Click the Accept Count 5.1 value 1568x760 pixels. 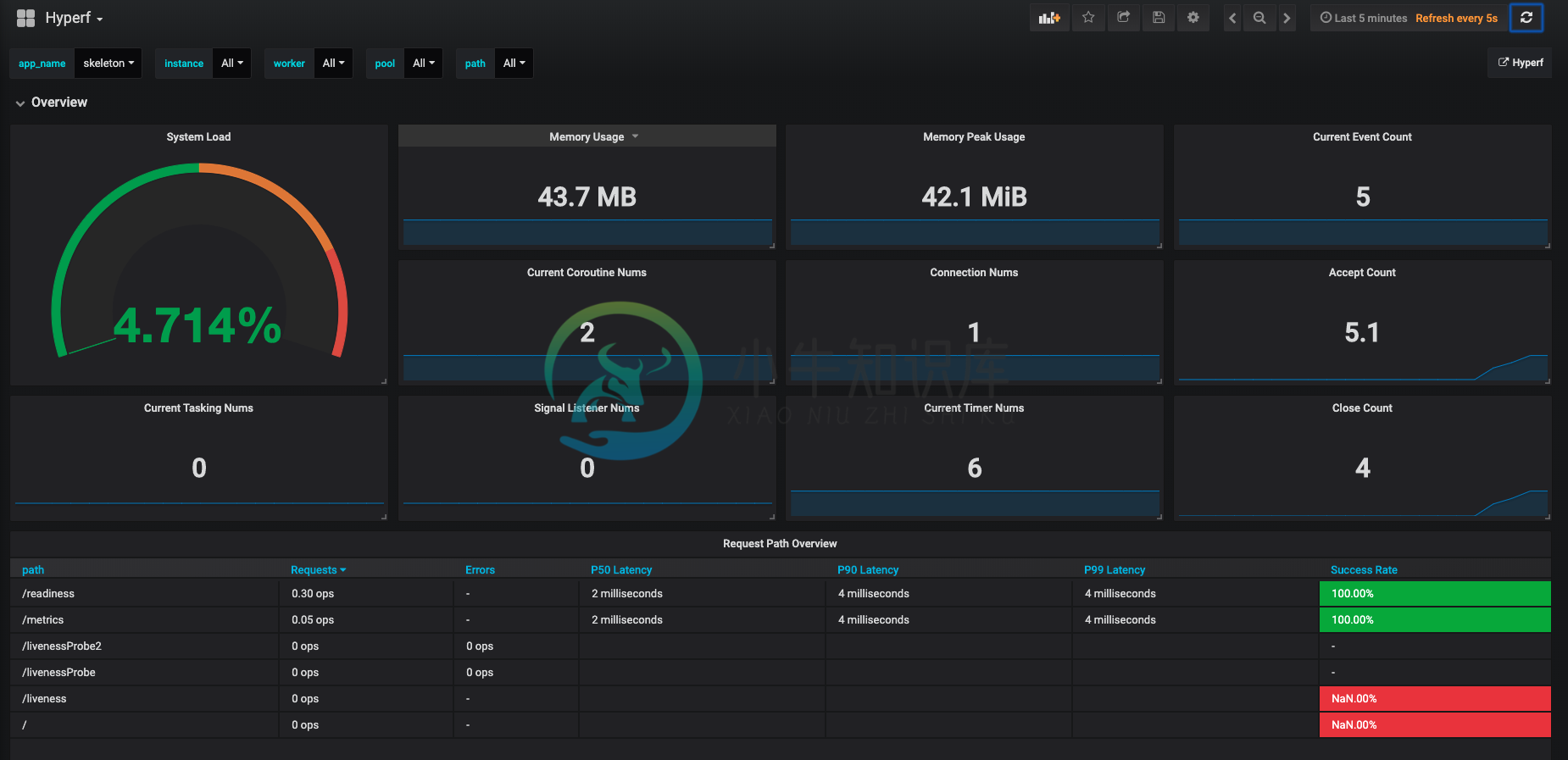coord(1362,332)
